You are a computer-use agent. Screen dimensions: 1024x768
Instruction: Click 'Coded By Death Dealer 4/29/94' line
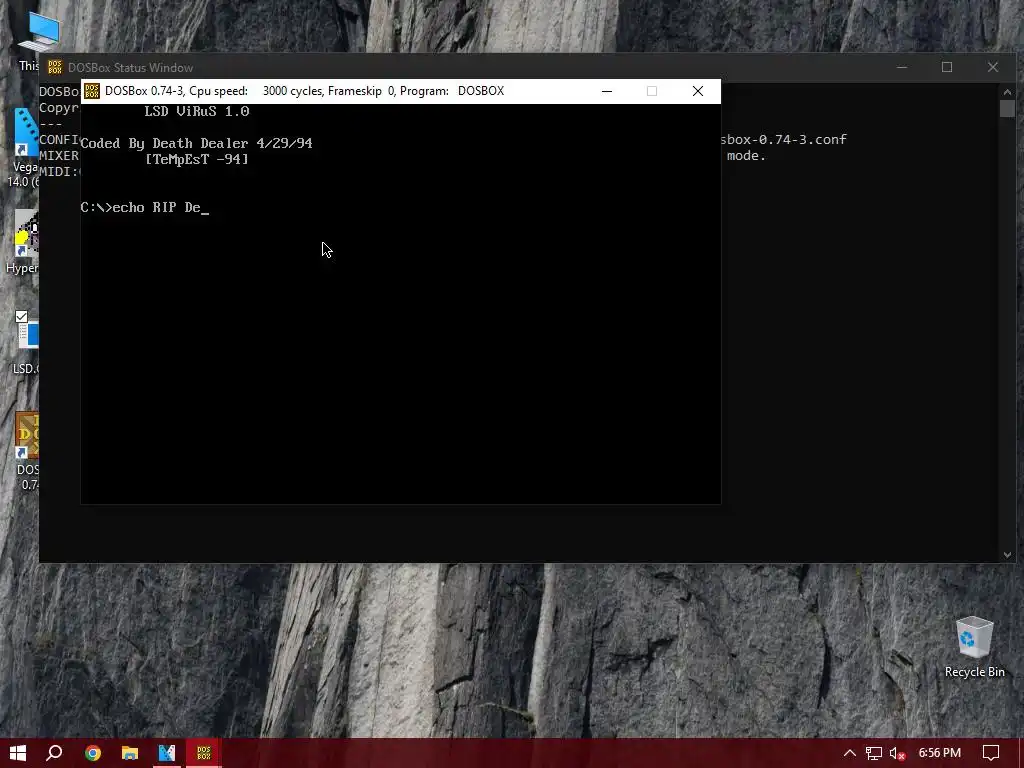point(197,143)
